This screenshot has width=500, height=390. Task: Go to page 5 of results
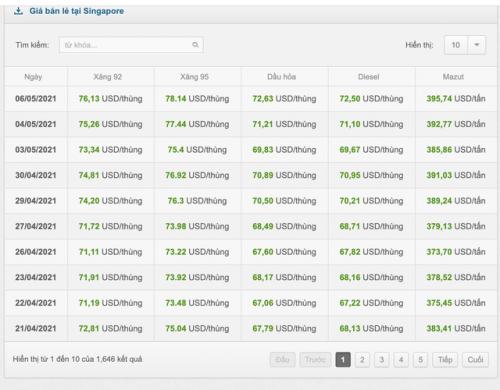click(x=420, y=360)
